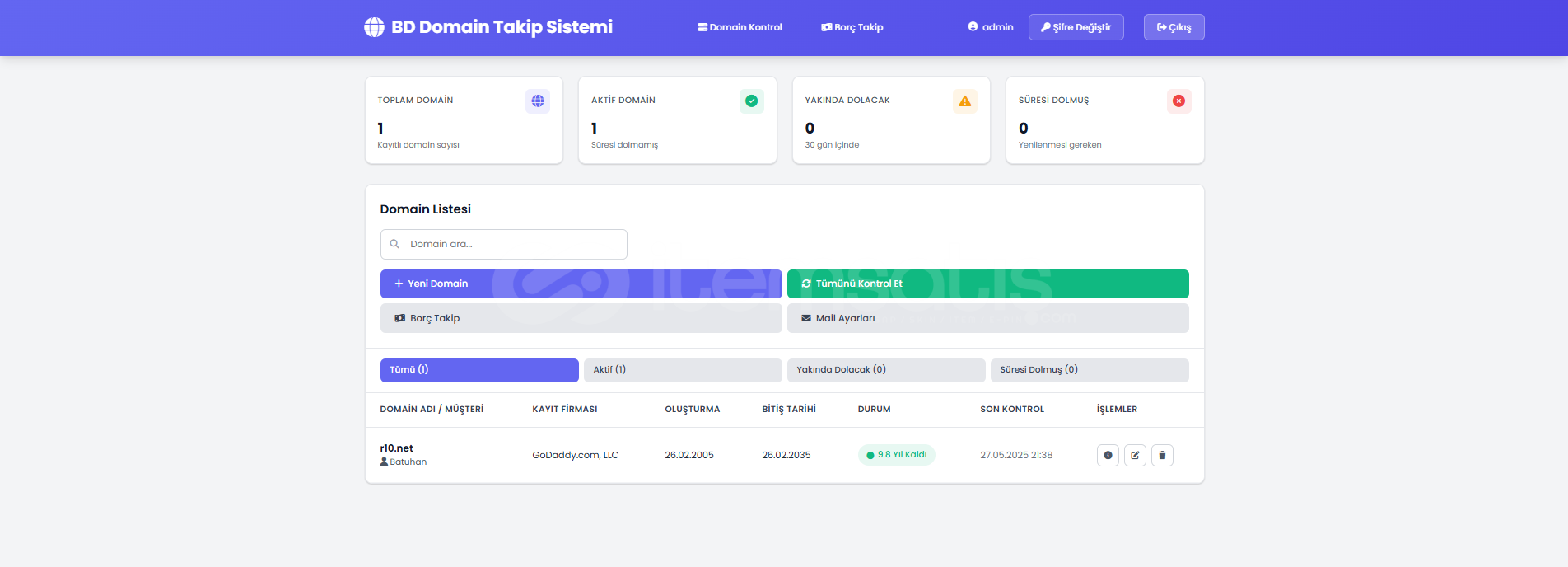
Task: Log out with Çıkış button
Action: (1174, 27)
